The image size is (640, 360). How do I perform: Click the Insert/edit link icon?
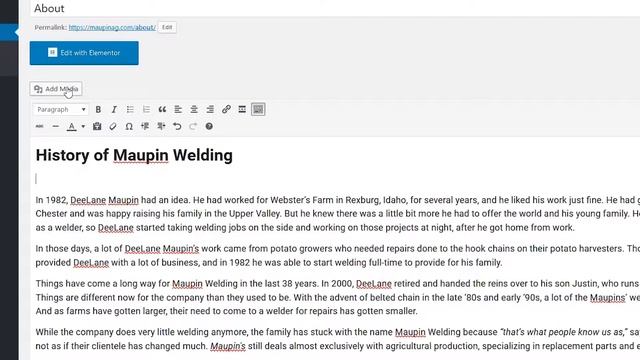pos(226,109)
